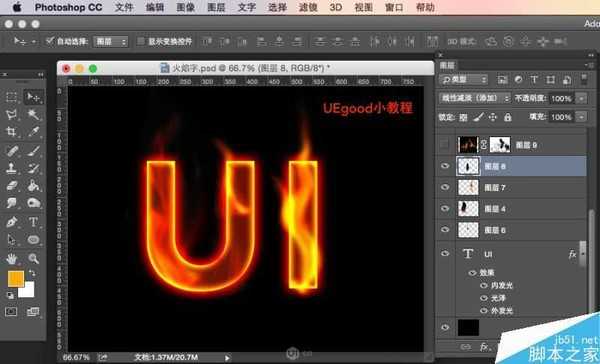The image size is (600, 364).
Task: Show the hidden 图层 9 layer
Action: coord(445,145)
